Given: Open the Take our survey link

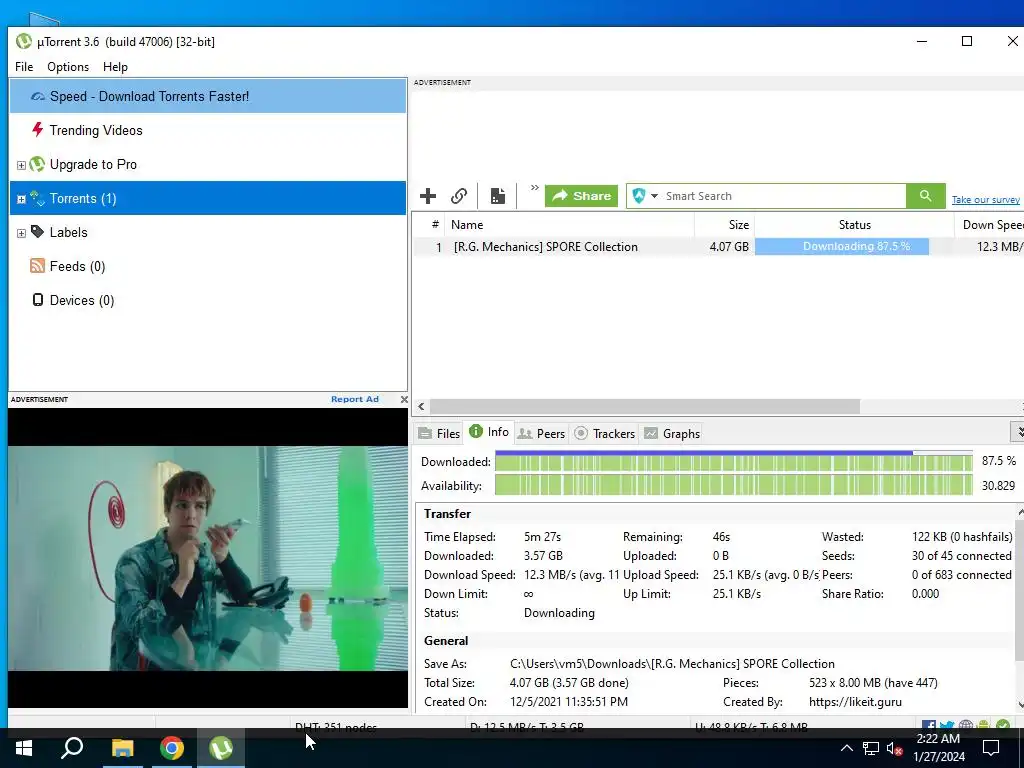Looking at the screenshot, I should click(985, 200).
